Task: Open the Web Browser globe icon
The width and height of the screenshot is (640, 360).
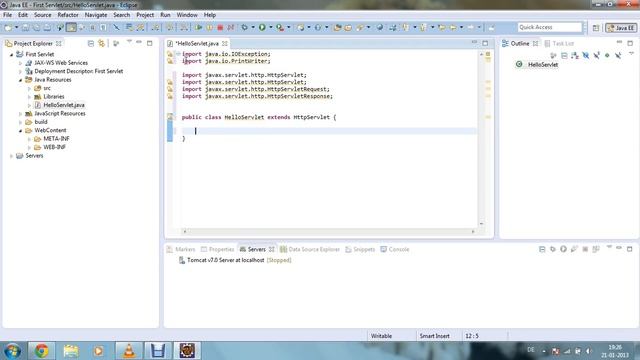Action: click(380, 27)
